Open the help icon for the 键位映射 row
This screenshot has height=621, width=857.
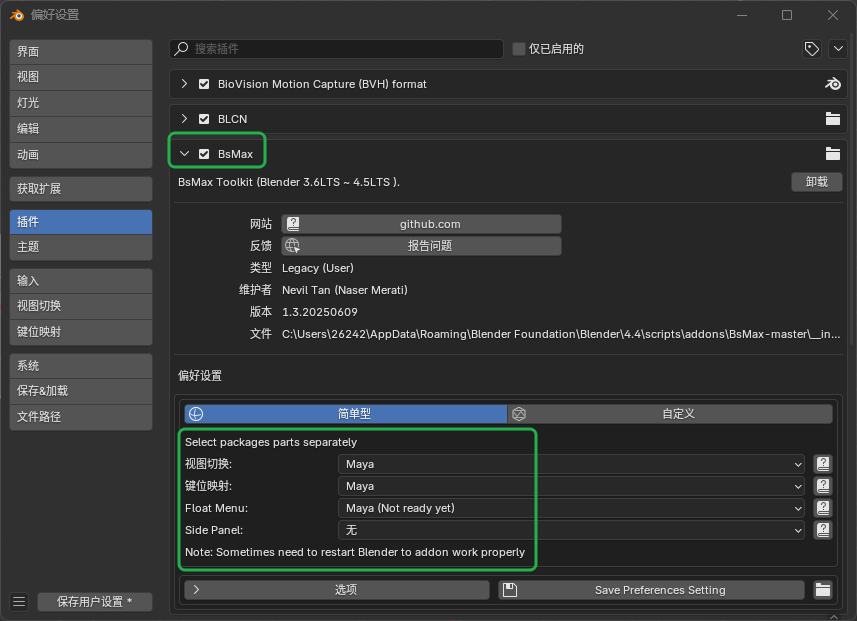(x=823, y=486)
